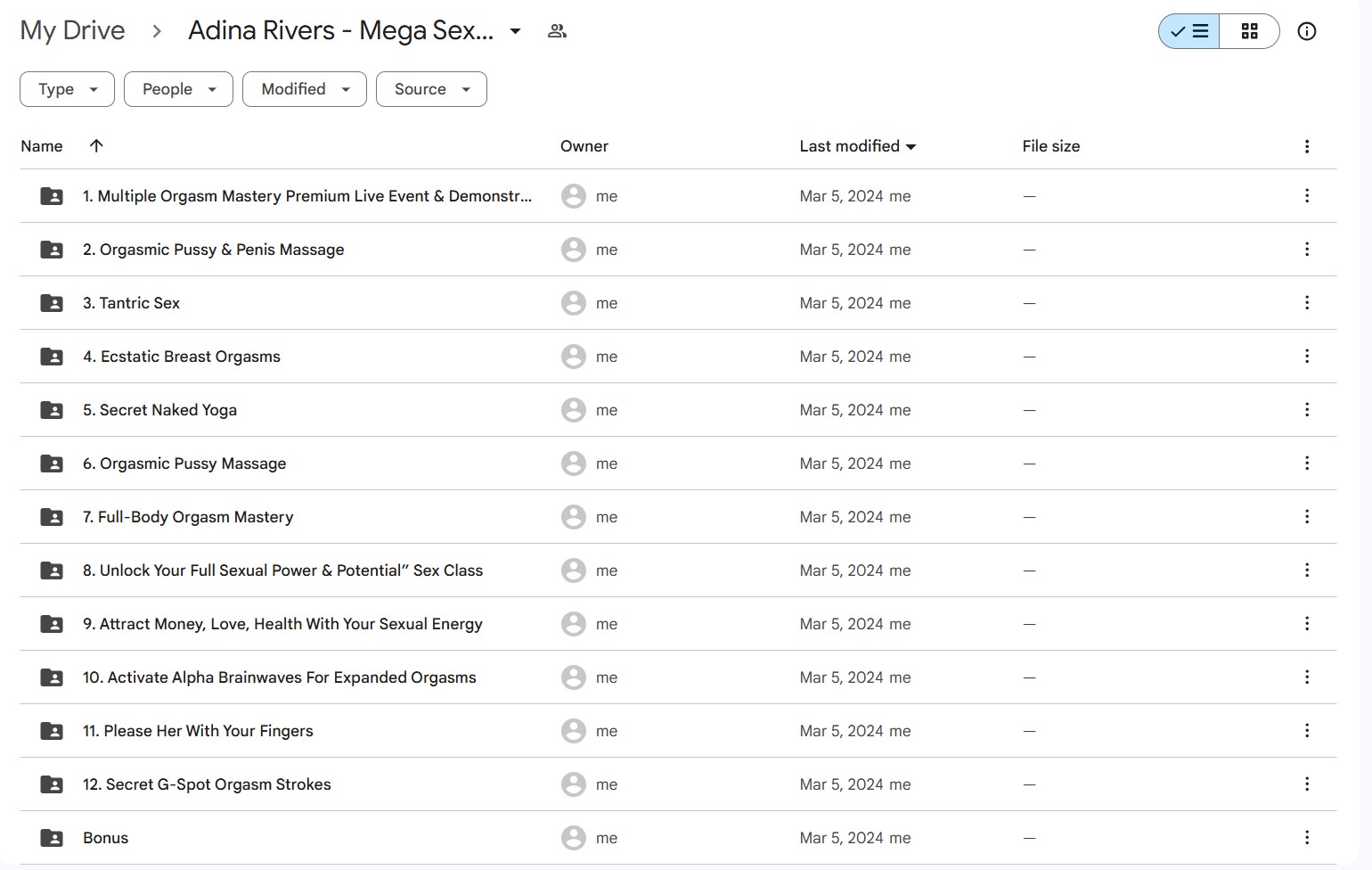
Task: Go to My Drive breadcrumb
Action: pyautogui.click(x=72, y=30)
